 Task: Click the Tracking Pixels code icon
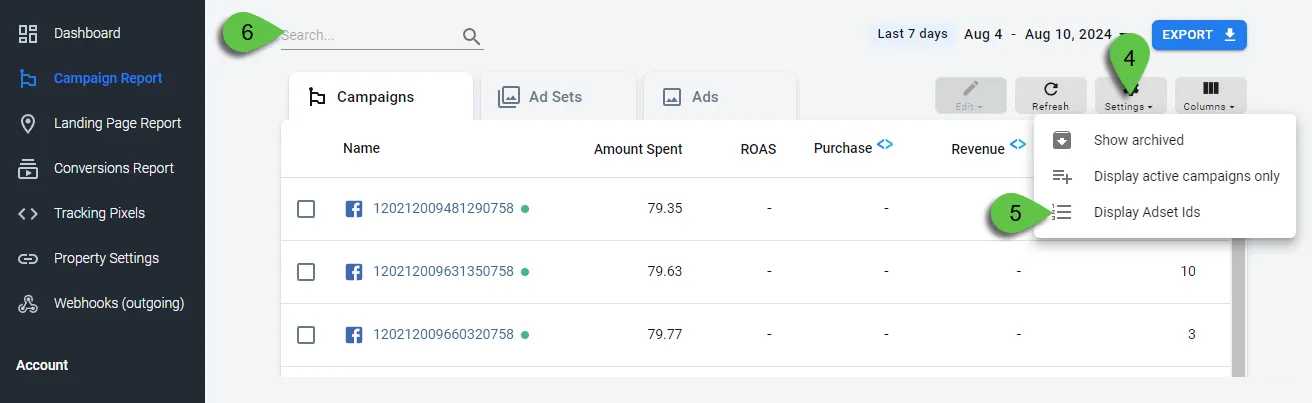[28, 214]
